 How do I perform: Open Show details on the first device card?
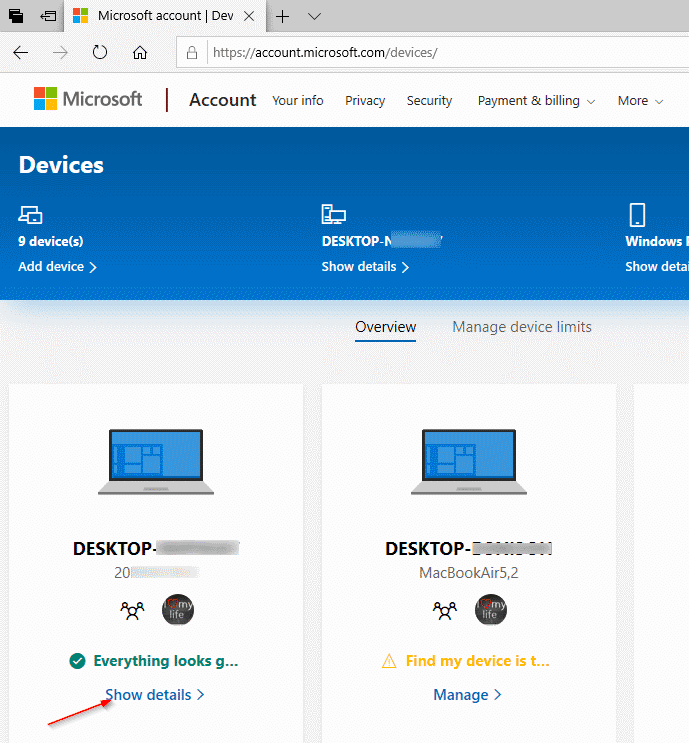click(154, 695)
